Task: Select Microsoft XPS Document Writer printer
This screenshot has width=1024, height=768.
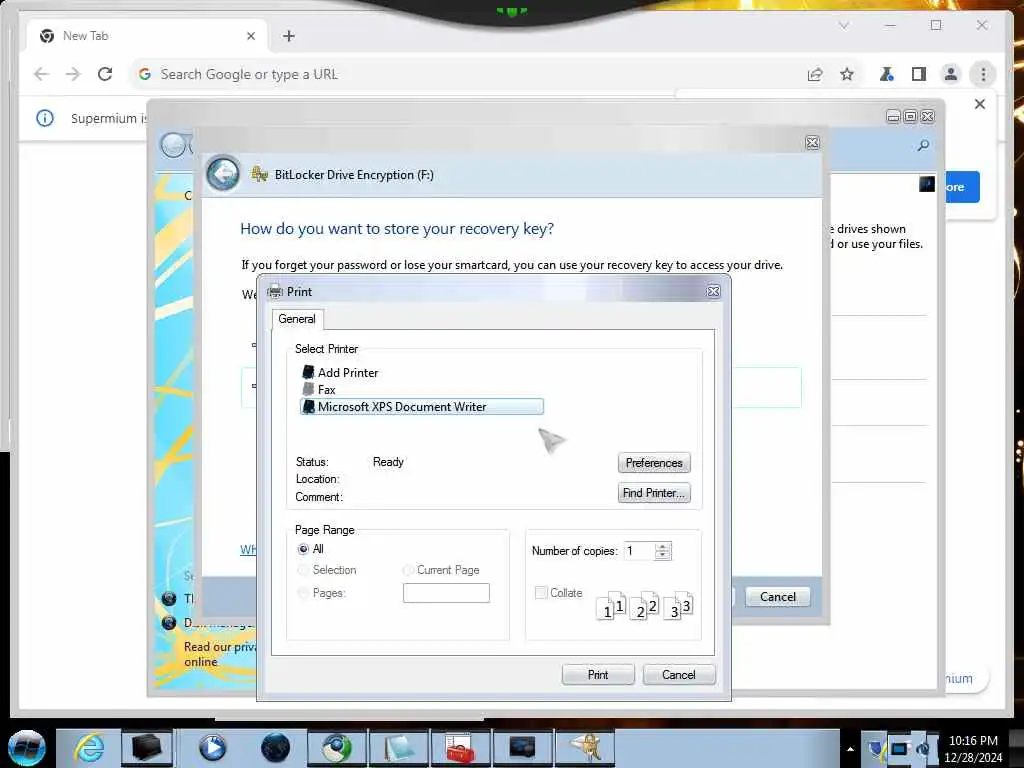Action: (421, 406)
